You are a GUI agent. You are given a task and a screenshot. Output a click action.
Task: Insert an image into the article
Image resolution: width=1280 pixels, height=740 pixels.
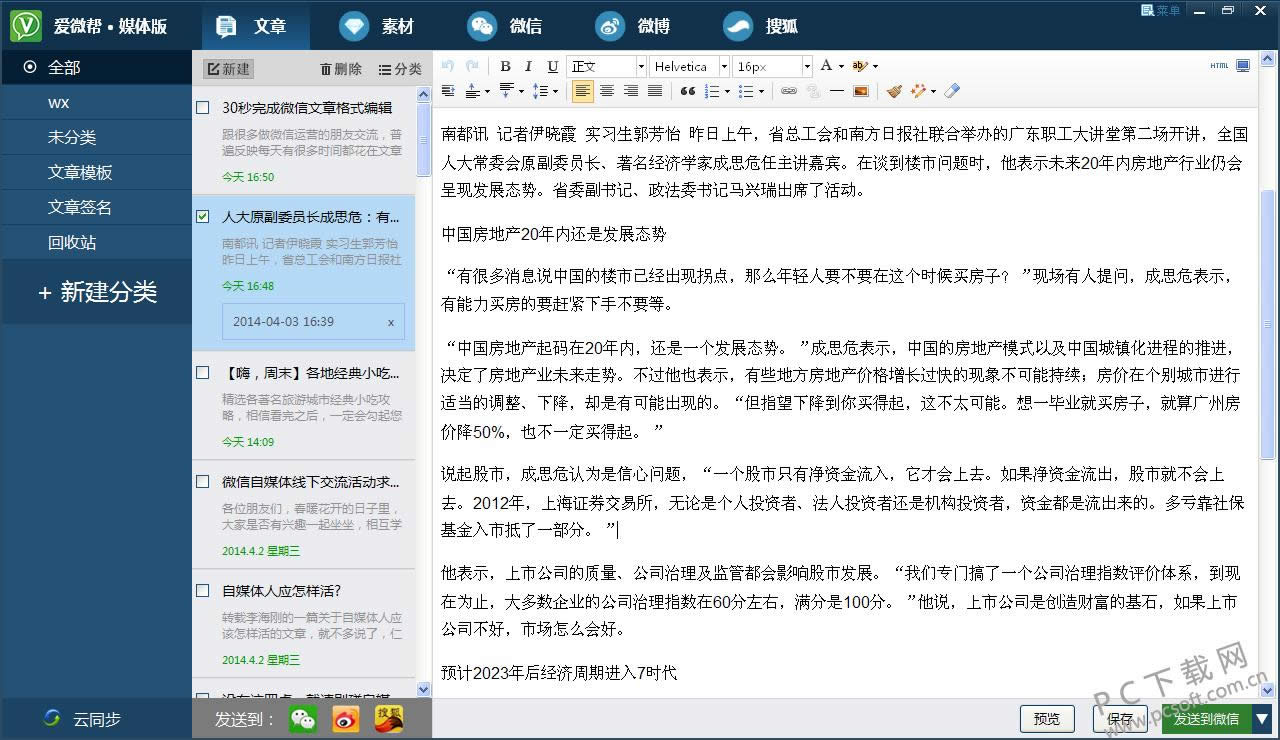click(861, 91)
